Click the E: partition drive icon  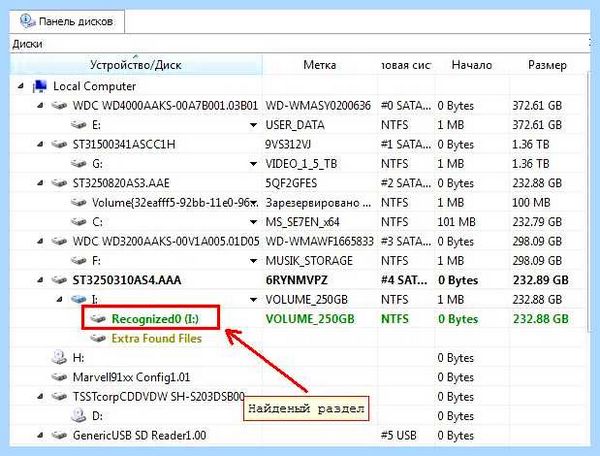(79, 125)
